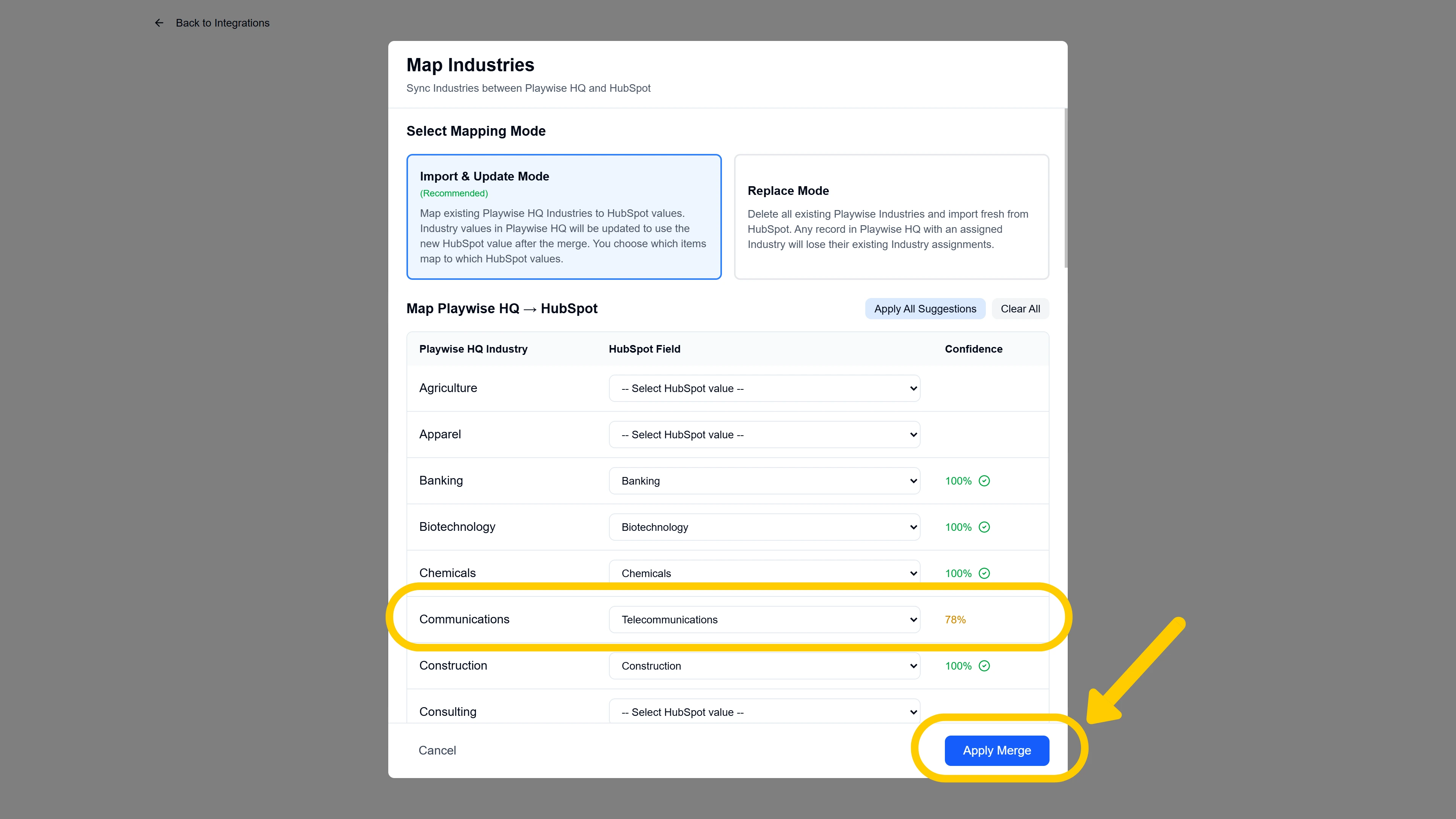
Task: Click Apply All Suggestions
Action: (x=925, y=309)
